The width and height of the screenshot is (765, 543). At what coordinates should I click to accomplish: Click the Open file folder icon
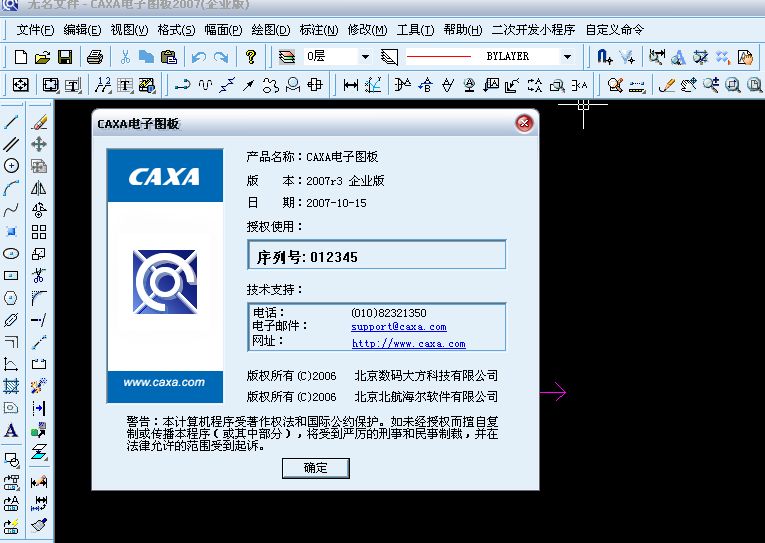click(42, 57)
